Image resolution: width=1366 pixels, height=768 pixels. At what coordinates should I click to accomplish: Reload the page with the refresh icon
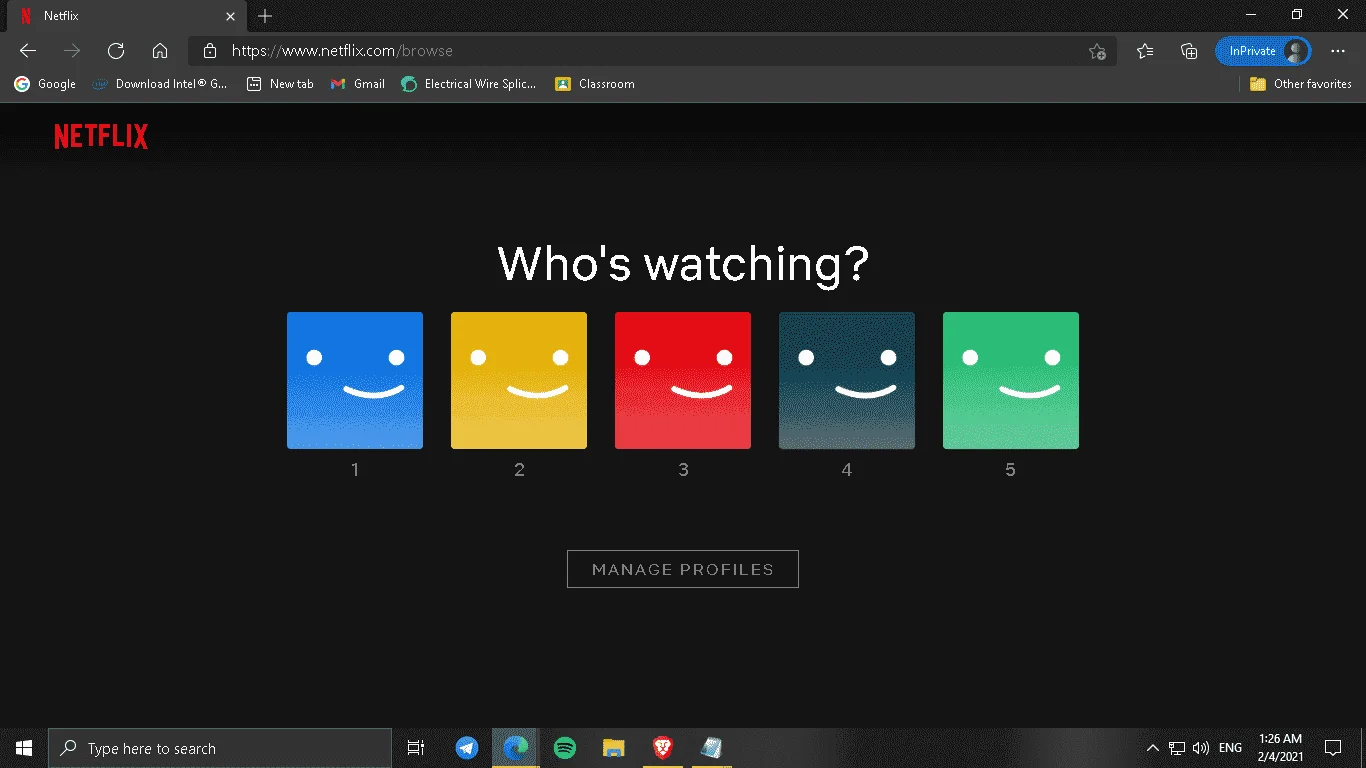tap(116, 51)
